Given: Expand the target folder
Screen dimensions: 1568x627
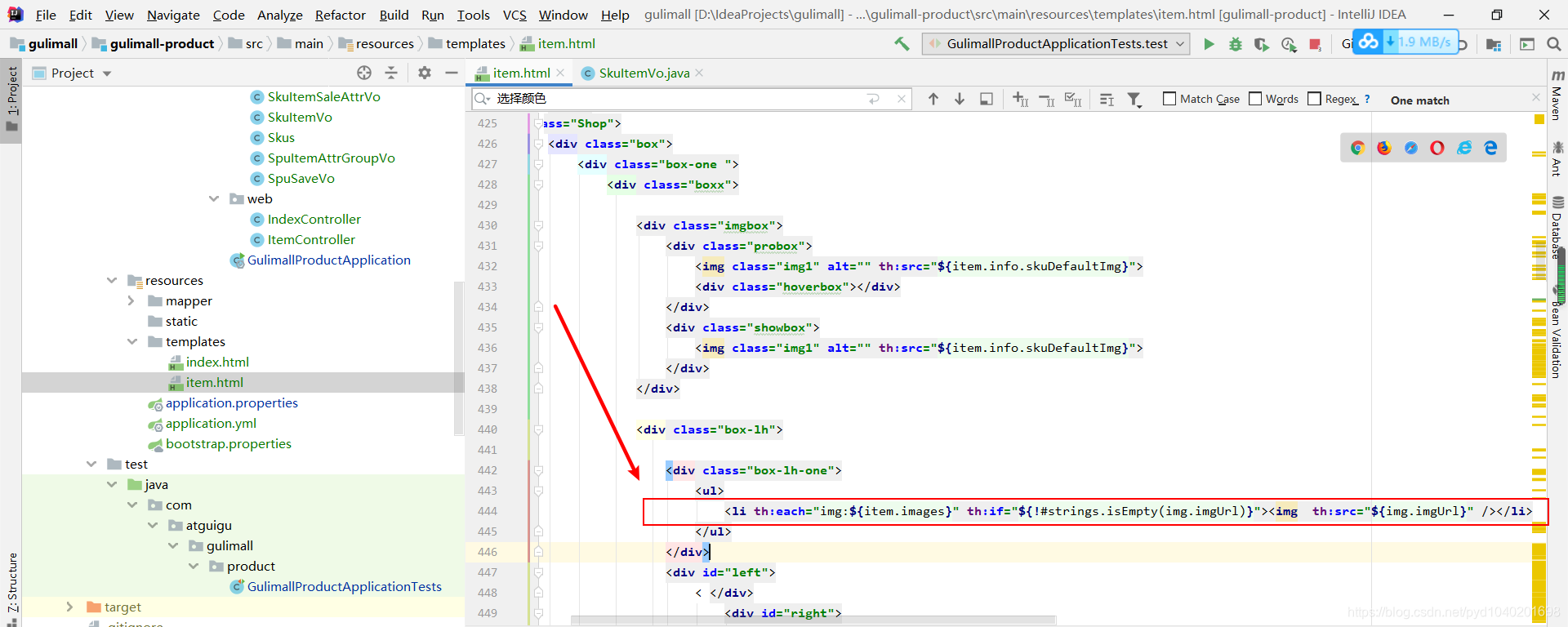Looking at the screenshot, I should (x=71, y=607).
